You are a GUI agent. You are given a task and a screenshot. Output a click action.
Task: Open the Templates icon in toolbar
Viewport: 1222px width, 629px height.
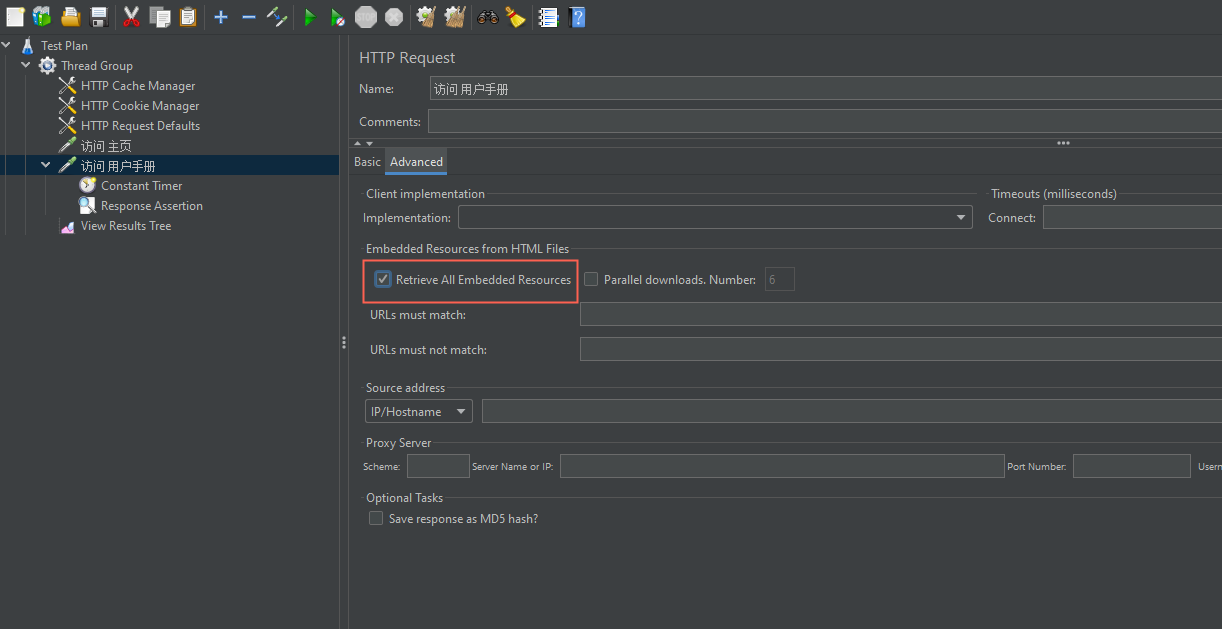[x=42, y=16]
